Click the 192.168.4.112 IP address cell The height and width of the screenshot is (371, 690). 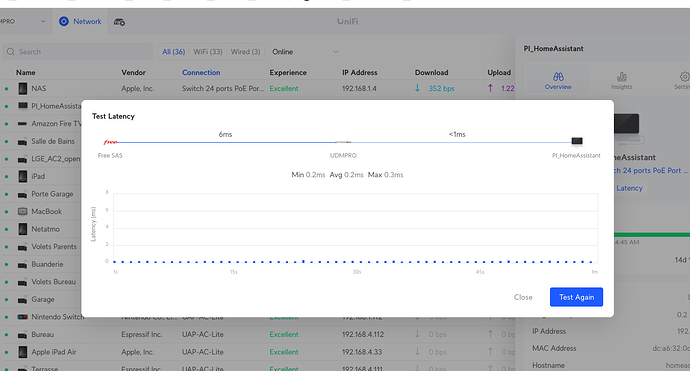[363, 334]
